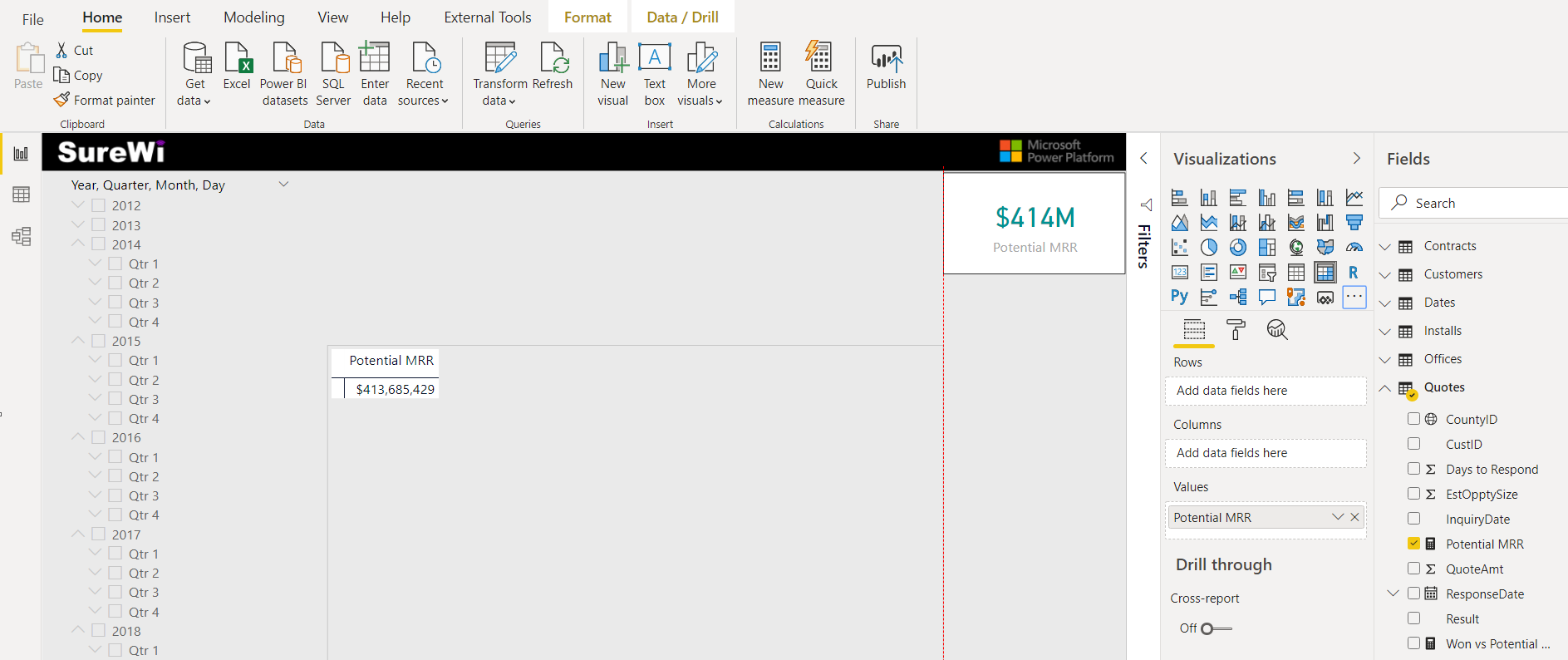Open the Quick measure dialog

[822, 74]
